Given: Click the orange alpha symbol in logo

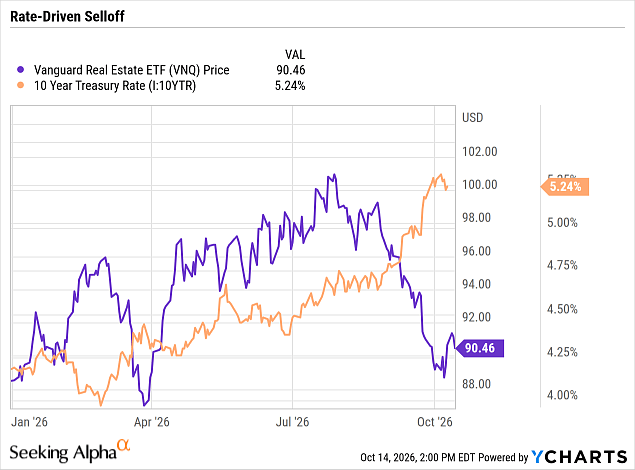Looking at the screenshot, I should point(124,445).
